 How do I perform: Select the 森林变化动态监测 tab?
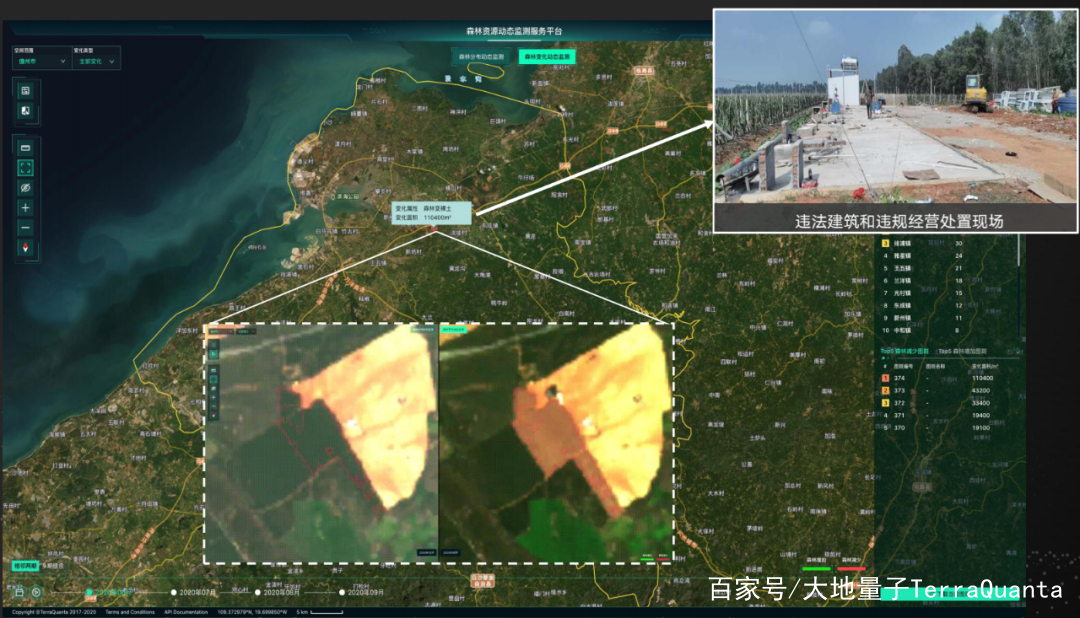click(x=547, y=56)
